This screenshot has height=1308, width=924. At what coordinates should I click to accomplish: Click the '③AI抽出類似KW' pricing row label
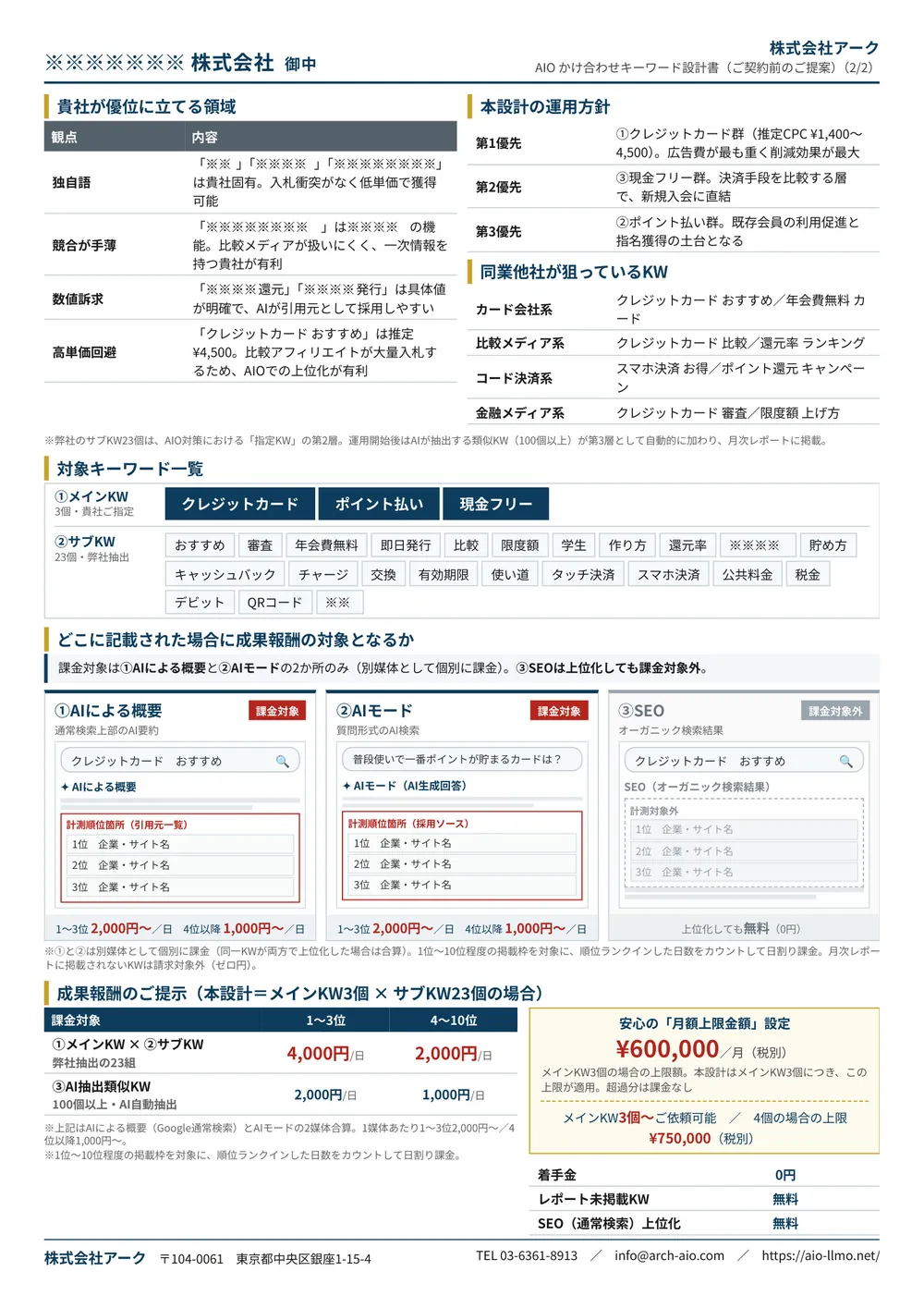(101, 1087)
